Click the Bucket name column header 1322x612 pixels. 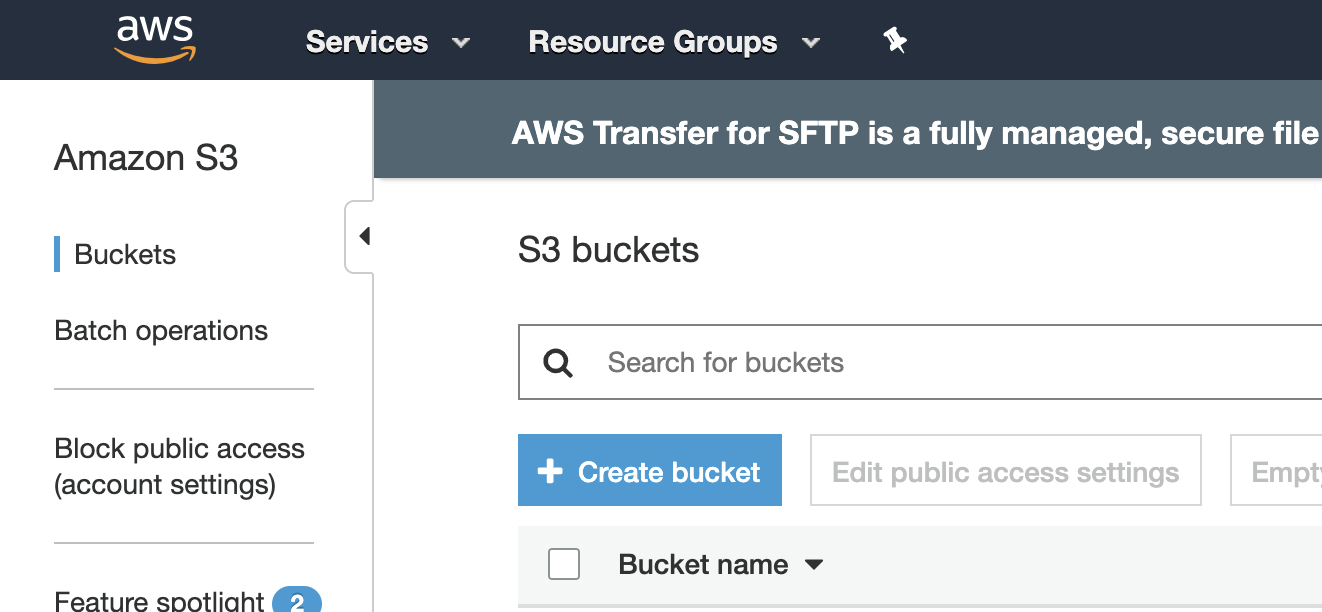703,564
